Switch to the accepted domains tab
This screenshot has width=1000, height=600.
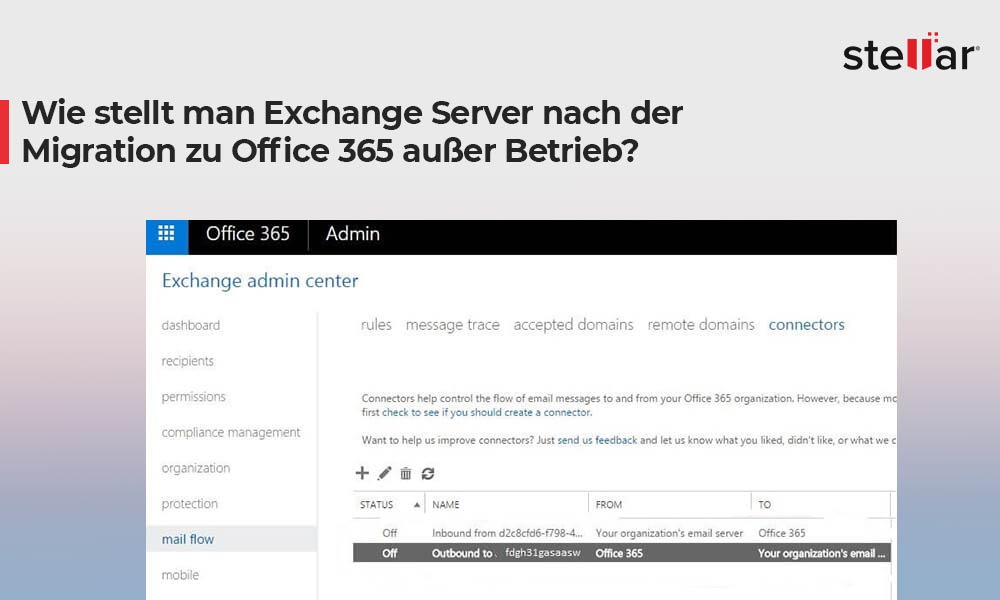point(573,325)
